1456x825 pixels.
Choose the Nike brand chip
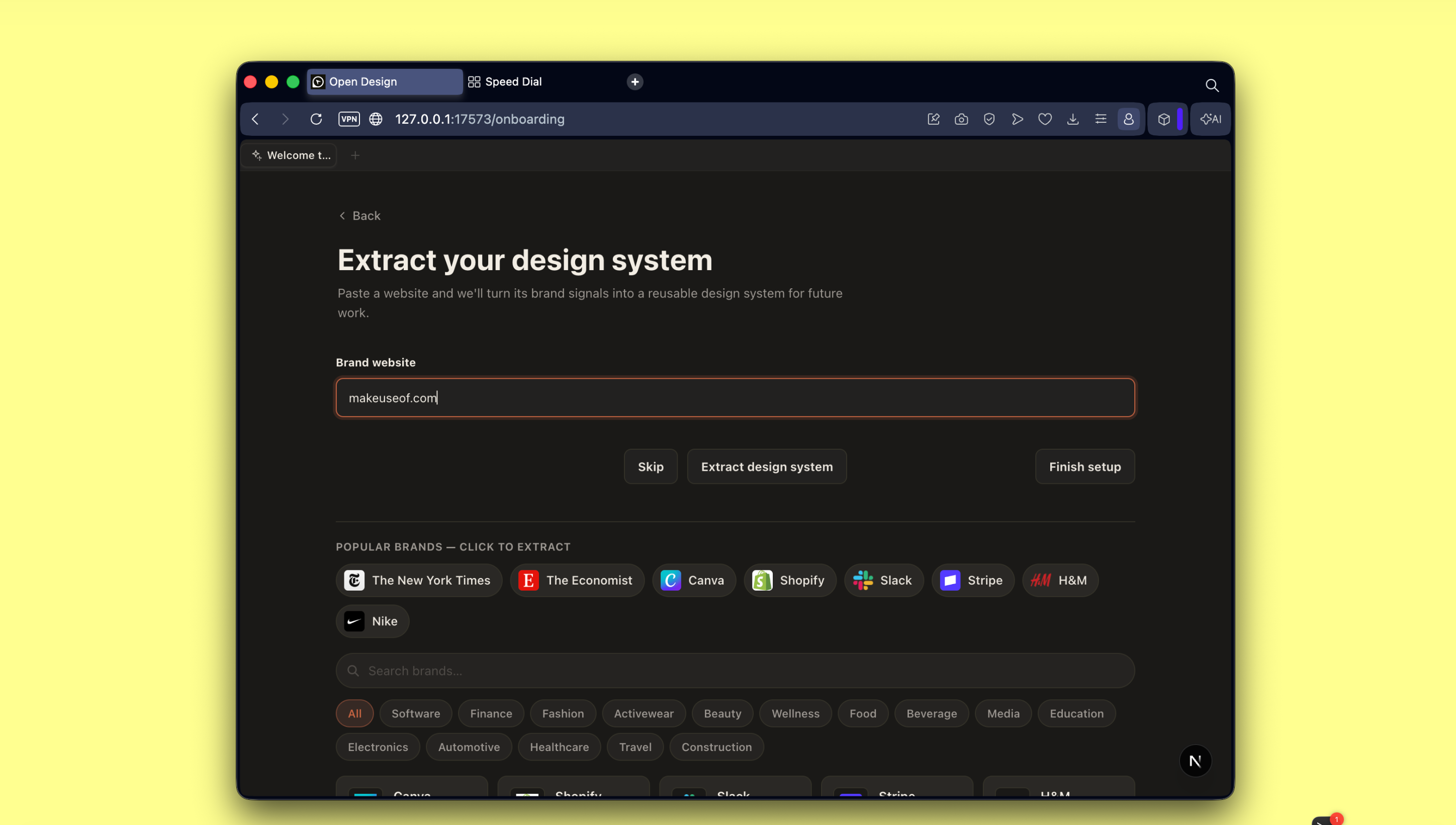tap(372, 621)
